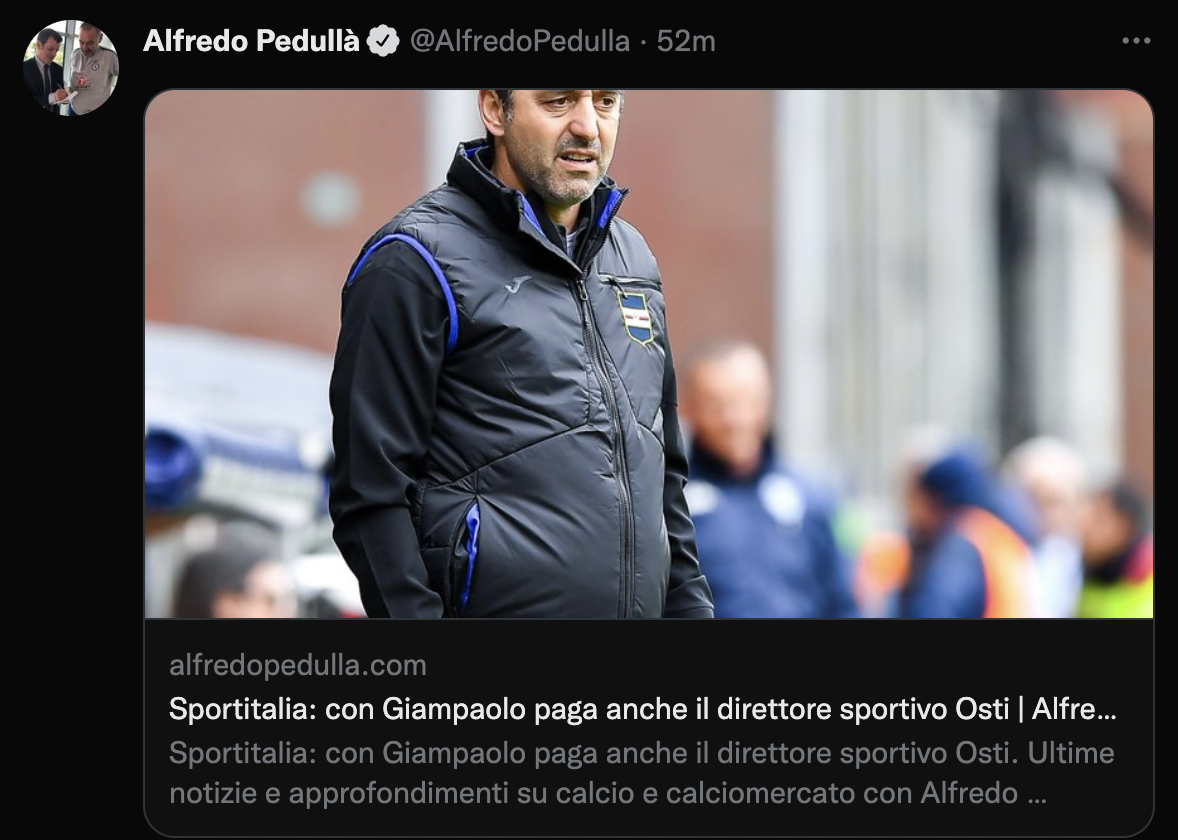
Task: Open tweet permalink via the 52m timestamp
Action: [x=686, y=41]
